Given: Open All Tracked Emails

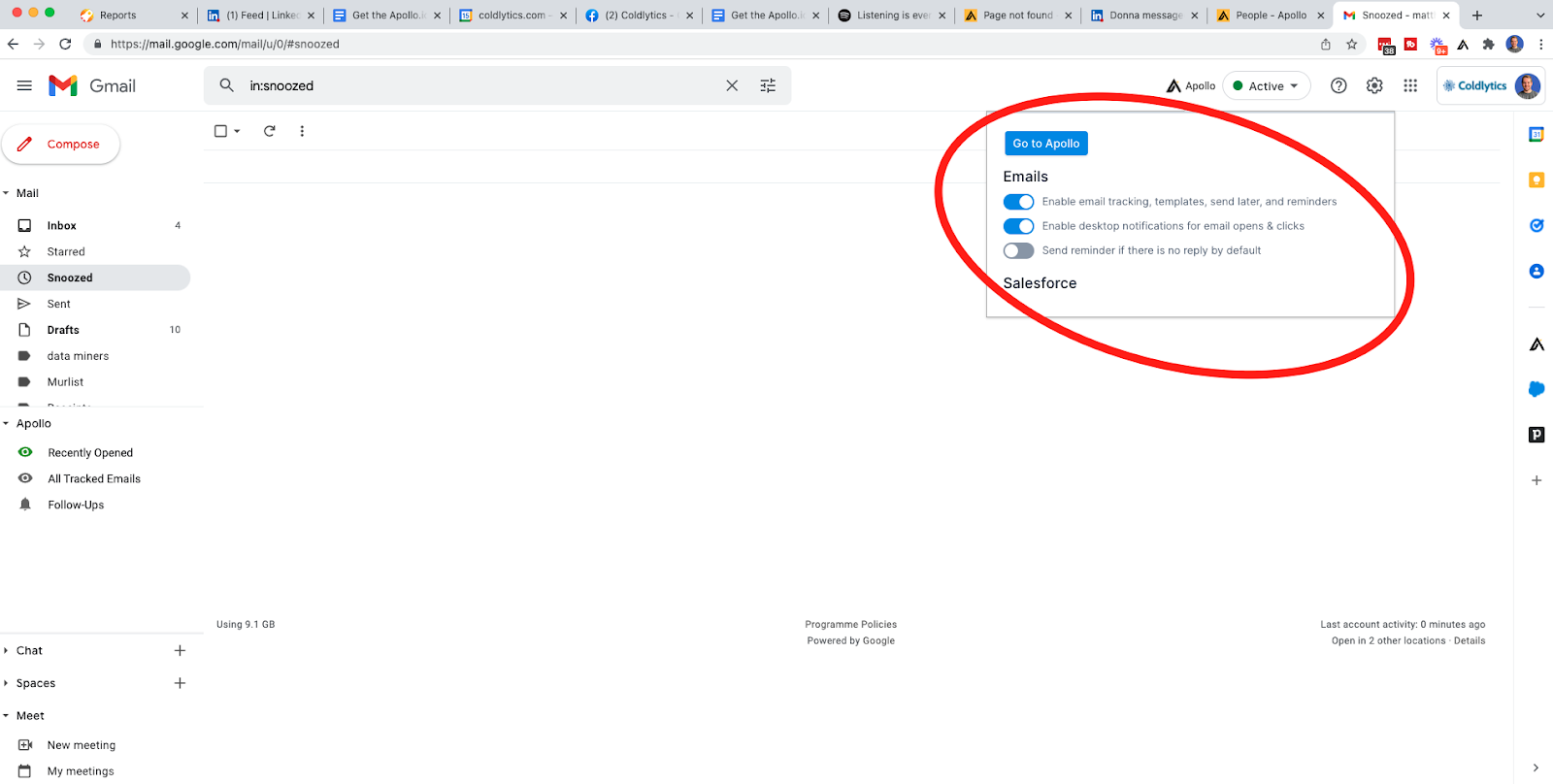Looking at the screenshot, I should point(95,478).
